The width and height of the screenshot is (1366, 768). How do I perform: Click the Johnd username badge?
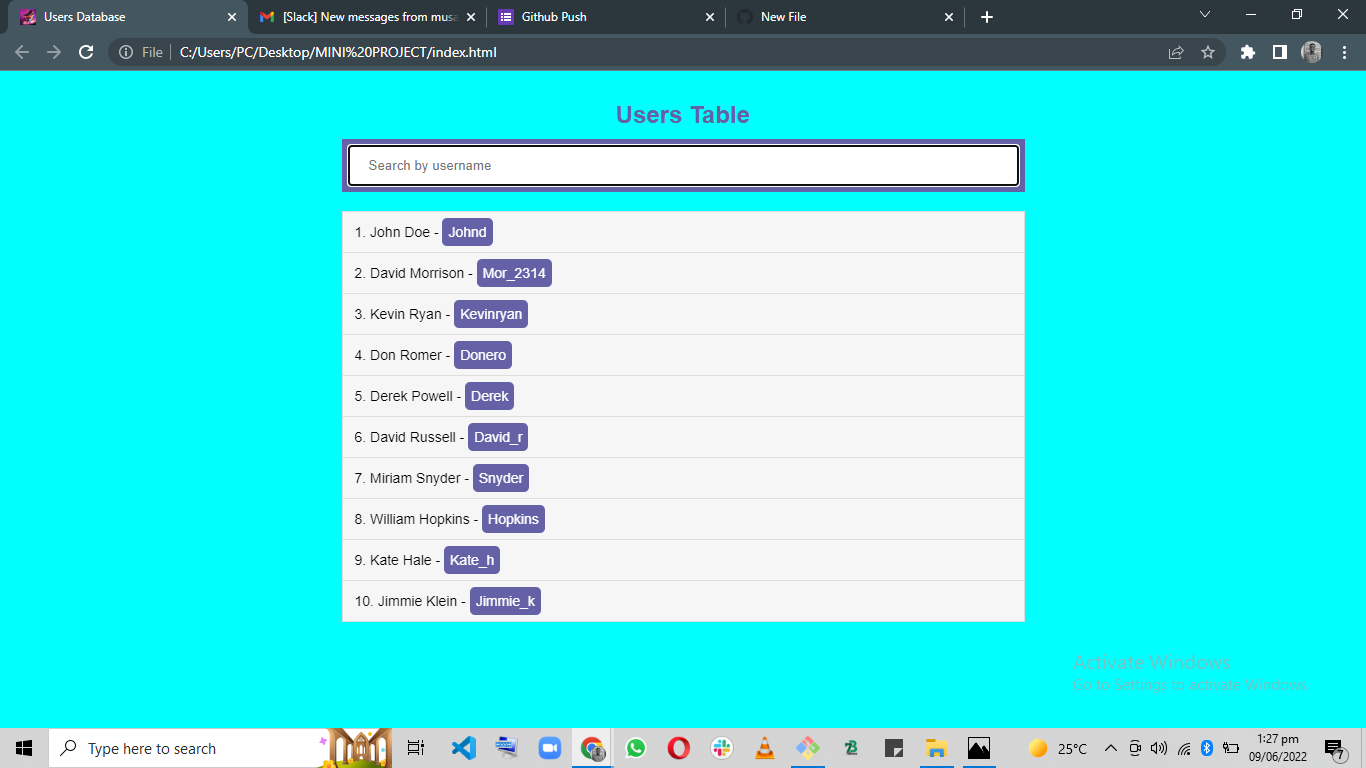466,231
